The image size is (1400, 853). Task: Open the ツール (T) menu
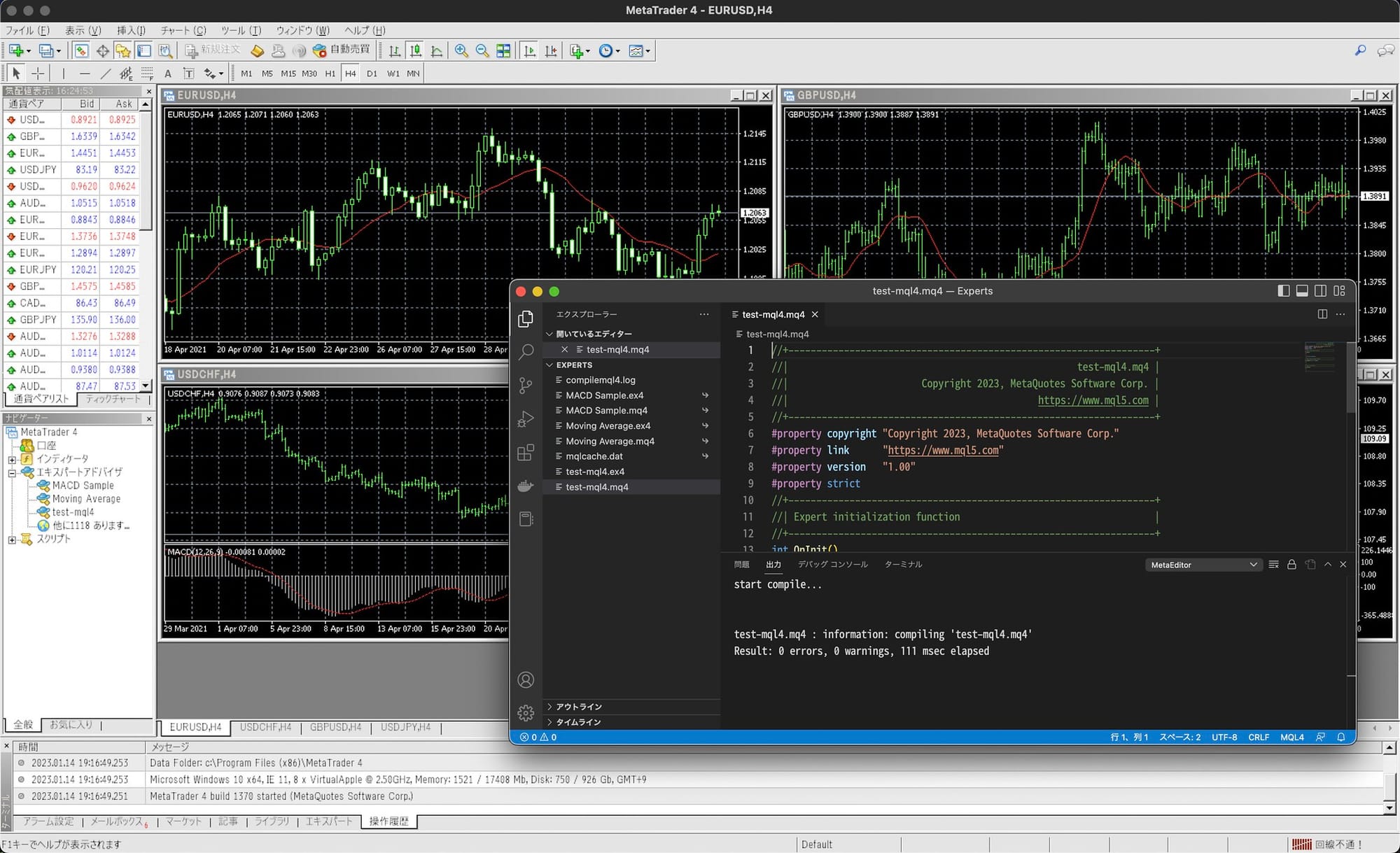[241, 30]
